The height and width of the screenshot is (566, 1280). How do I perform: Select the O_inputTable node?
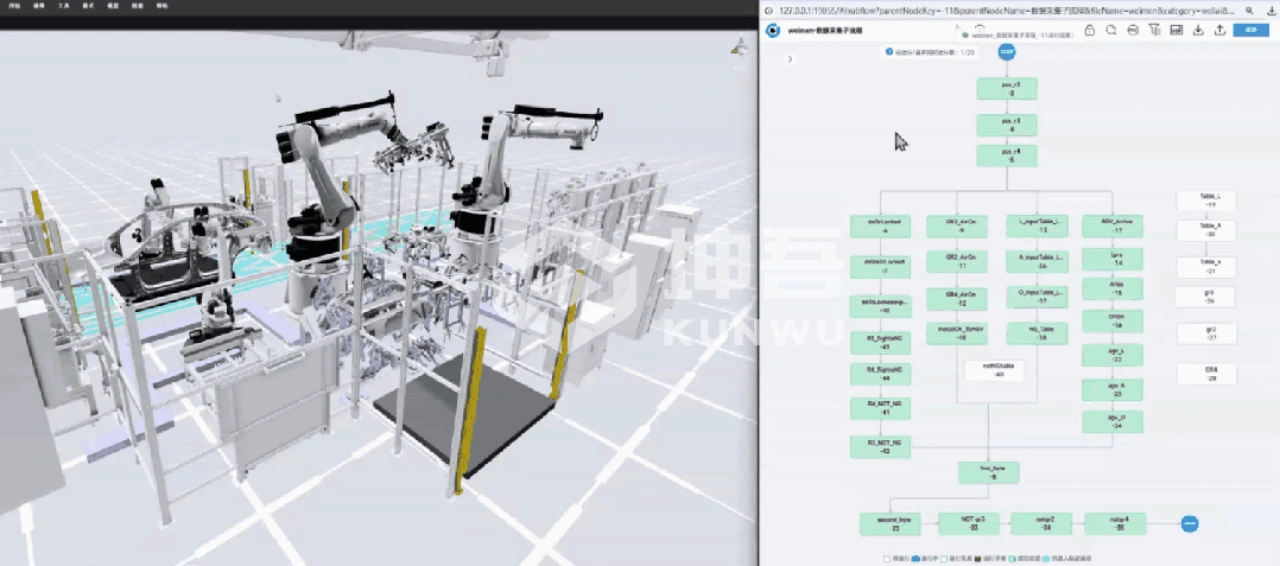click(1037, 296)
